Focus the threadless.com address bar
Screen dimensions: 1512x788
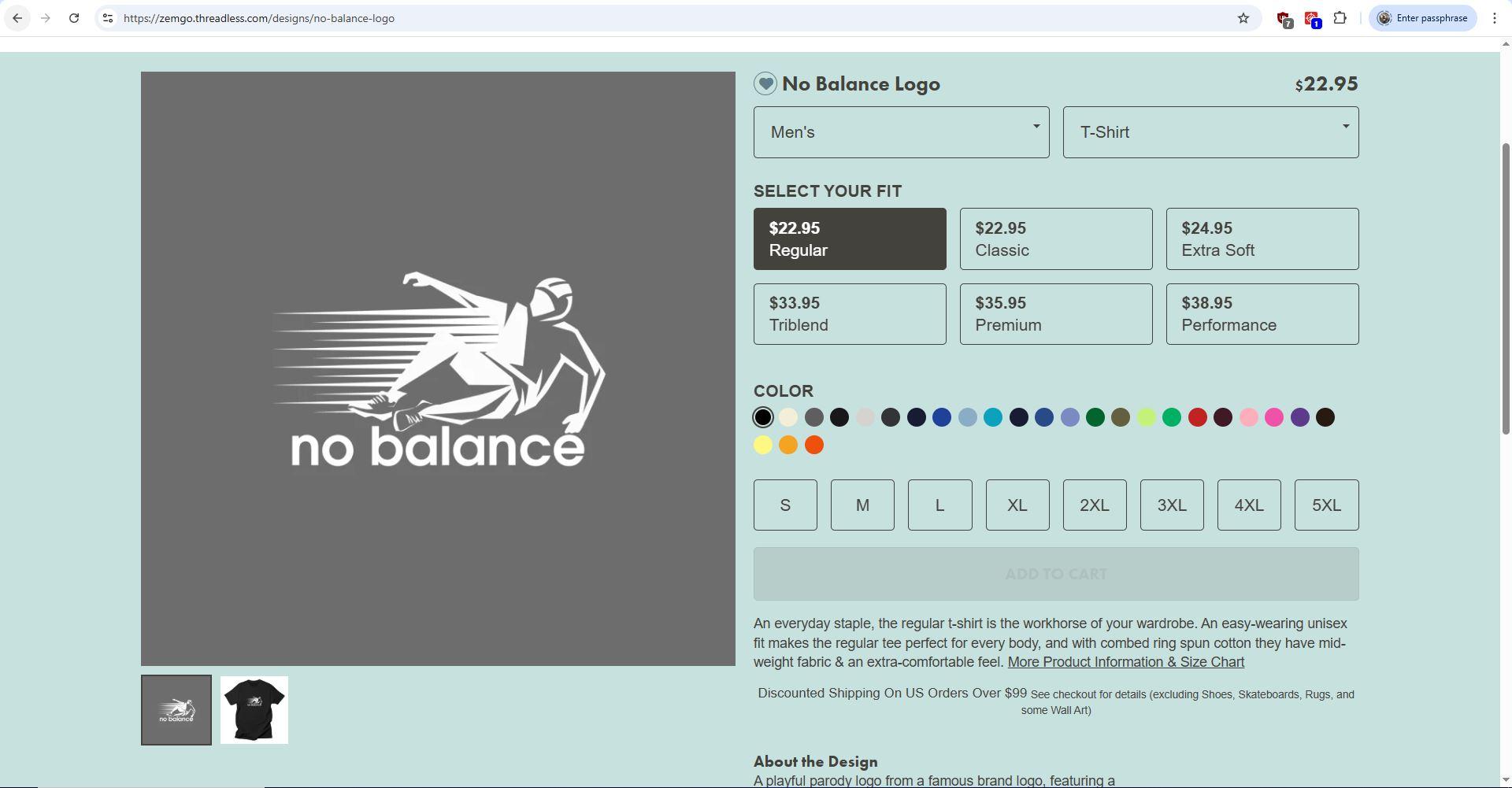(677, 18)
